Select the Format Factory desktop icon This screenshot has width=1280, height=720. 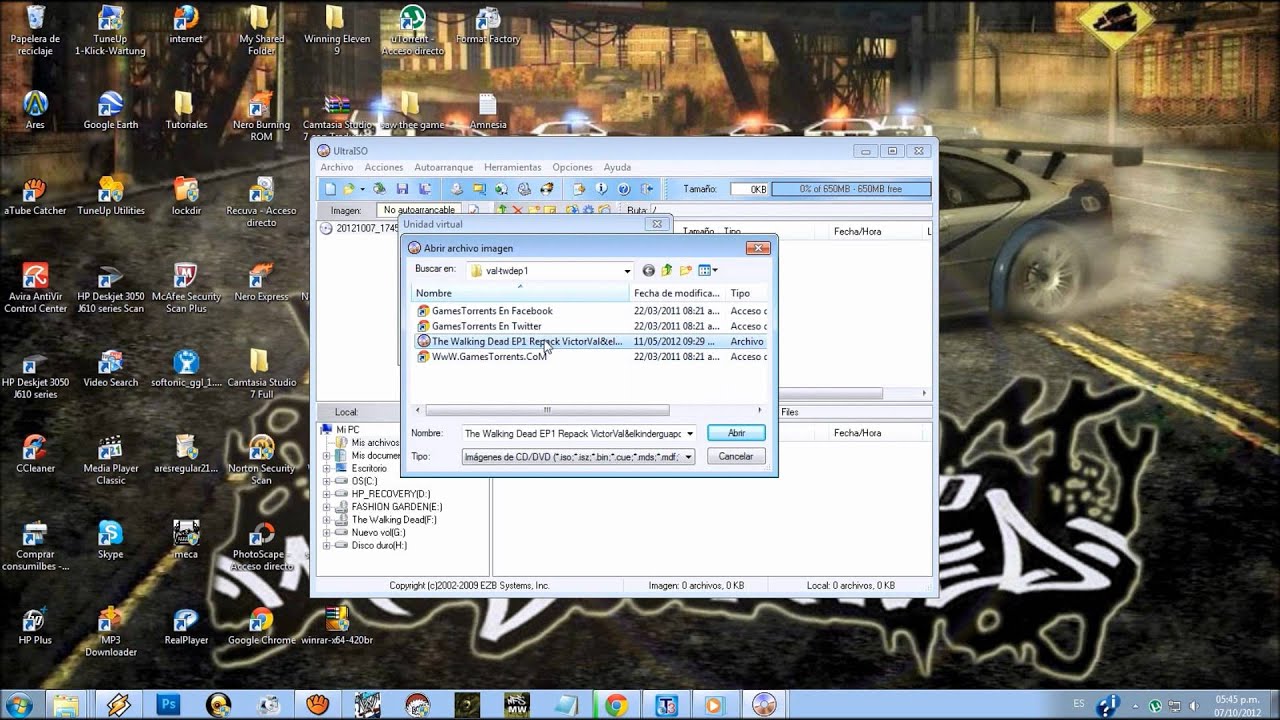488,25
